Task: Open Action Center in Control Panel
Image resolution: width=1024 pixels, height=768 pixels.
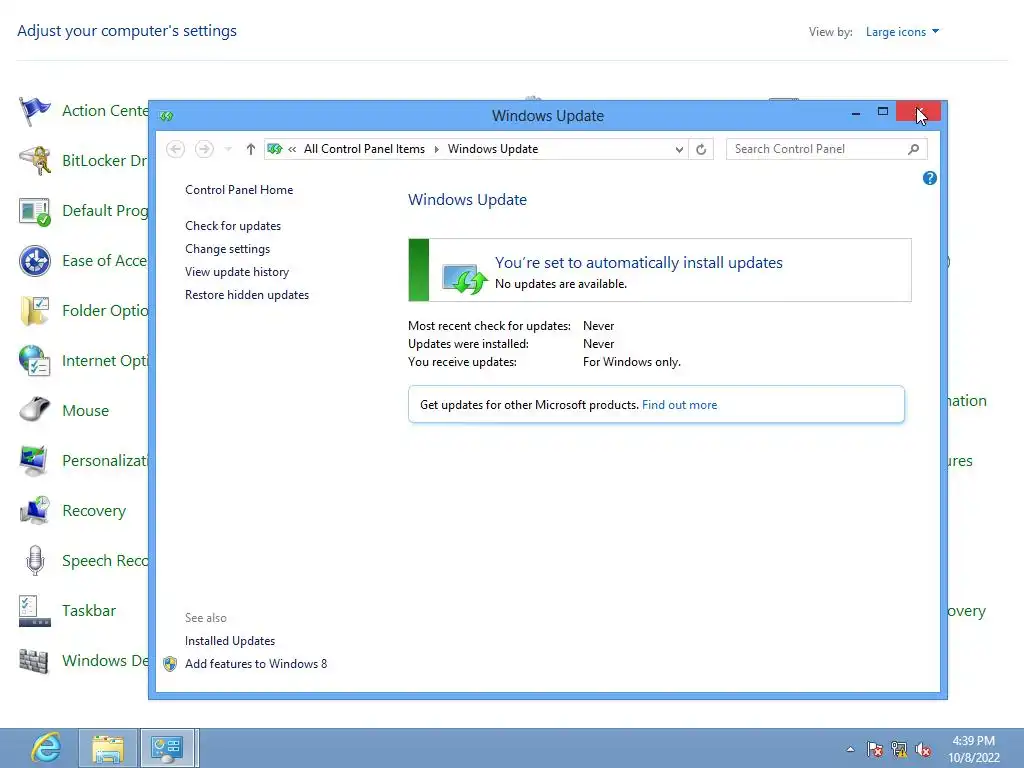Action: tap(84, 111)
